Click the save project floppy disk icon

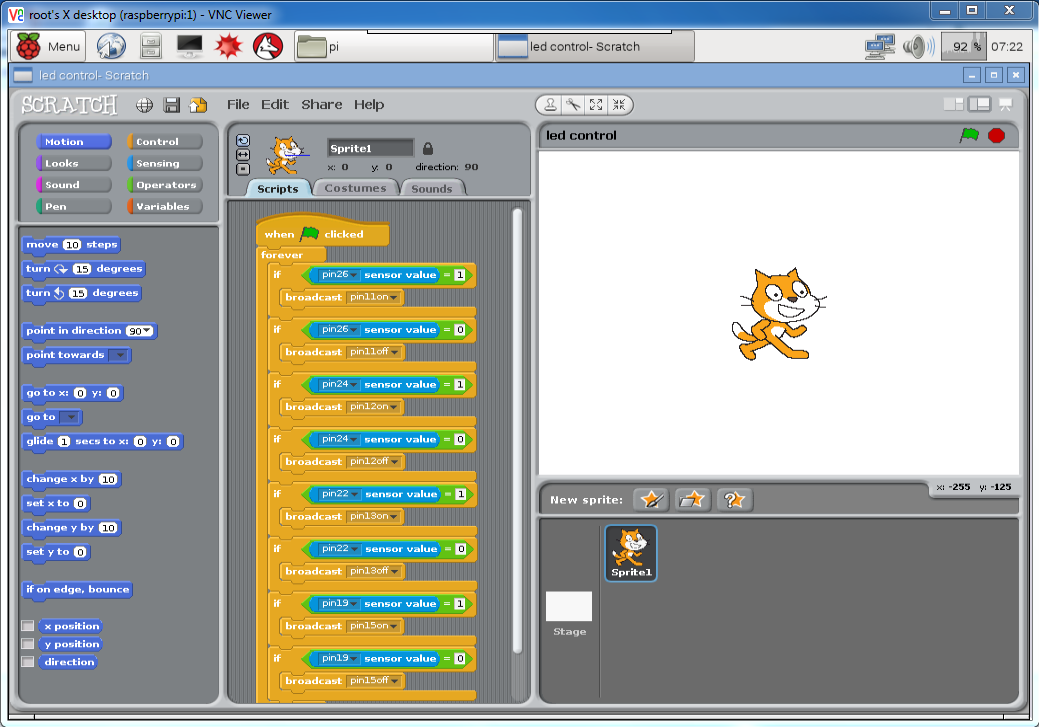(x=171, y=105)
